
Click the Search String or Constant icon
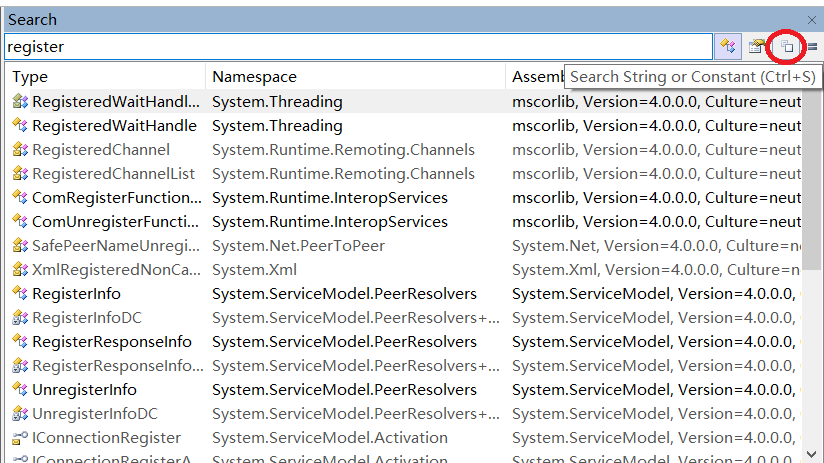click(x=787, y=46)
